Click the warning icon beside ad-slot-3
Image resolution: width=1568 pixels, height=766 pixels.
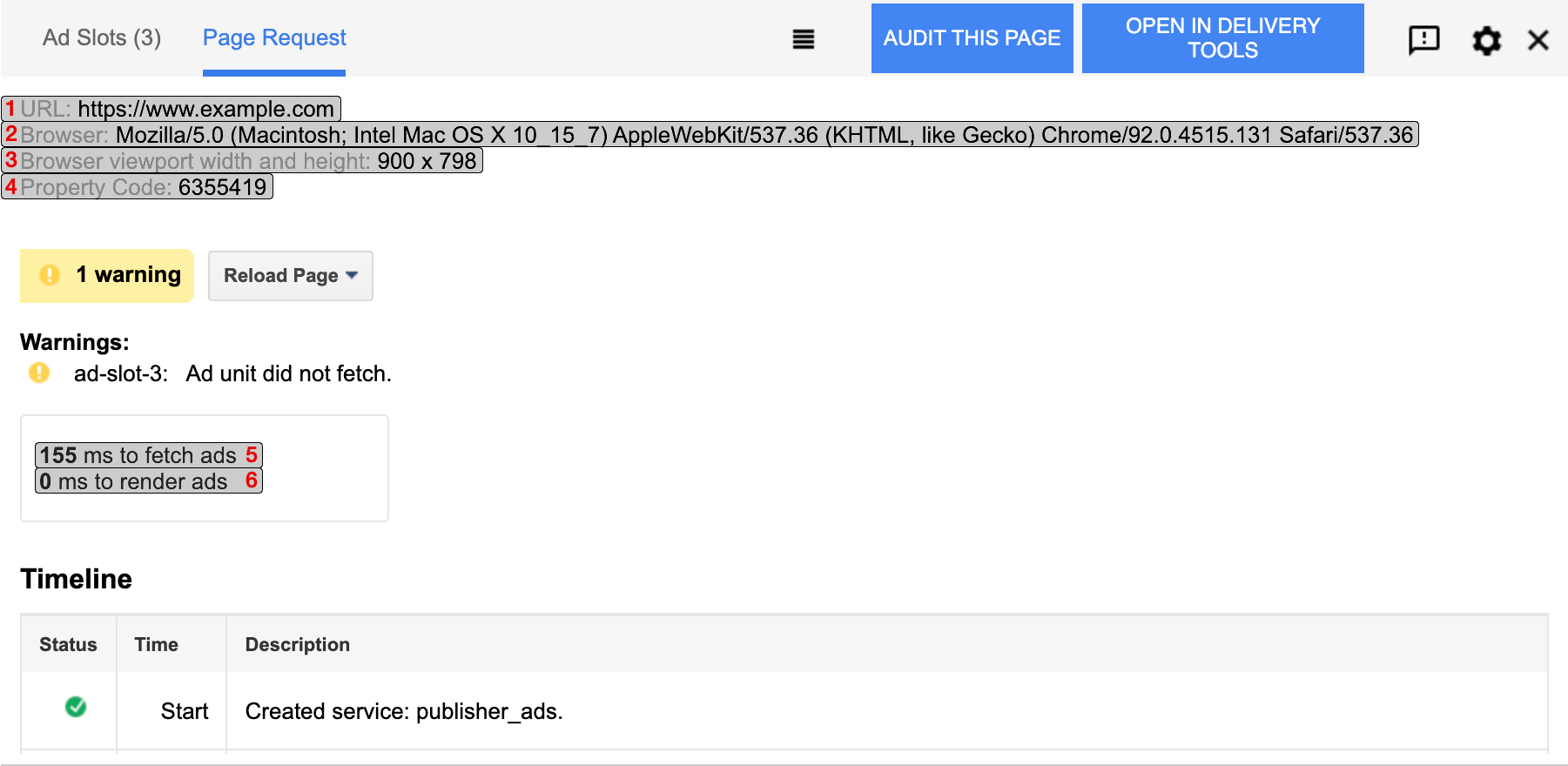click(x=39, y=373)
